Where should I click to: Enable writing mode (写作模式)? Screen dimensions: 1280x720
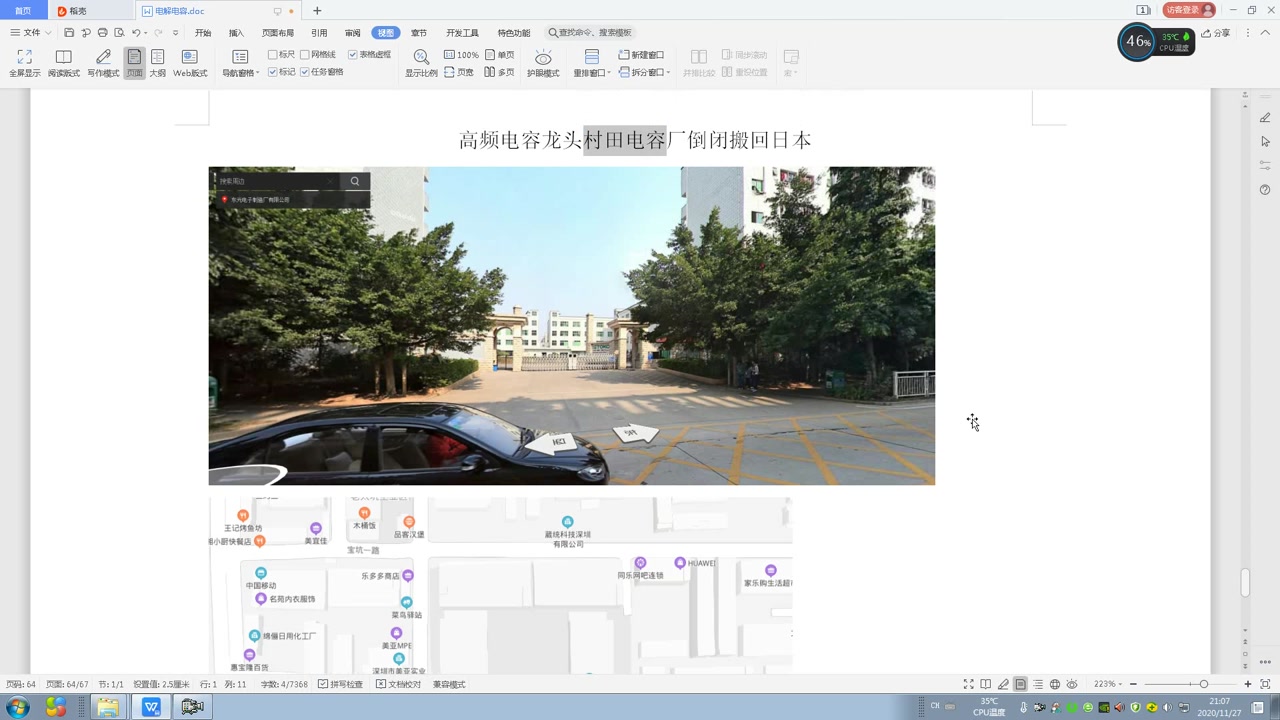[103, 63]
